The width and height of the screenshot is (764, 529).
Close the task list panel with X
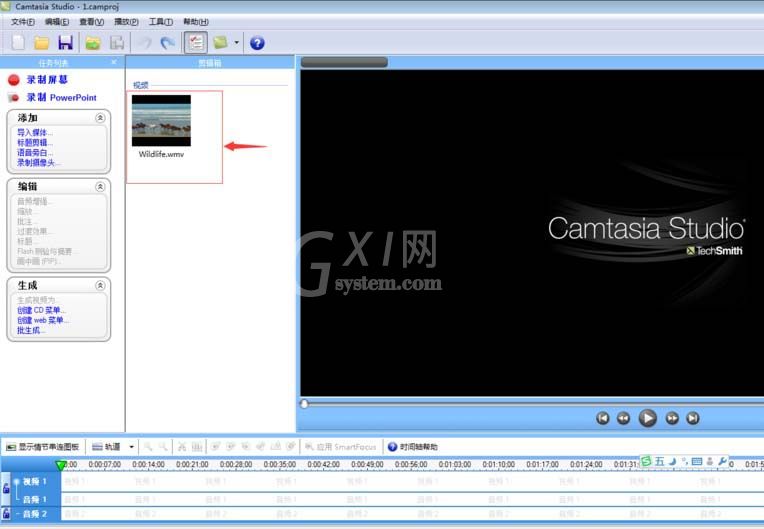coord(114,62)
